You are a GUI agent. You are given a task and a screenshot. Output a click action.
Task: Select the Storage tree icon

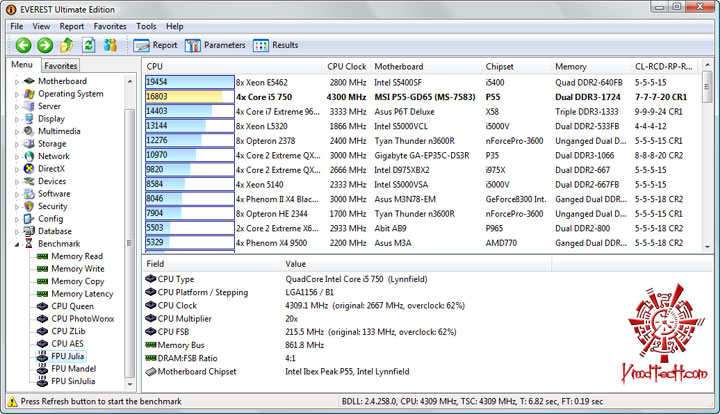click(x=29, y=144)
